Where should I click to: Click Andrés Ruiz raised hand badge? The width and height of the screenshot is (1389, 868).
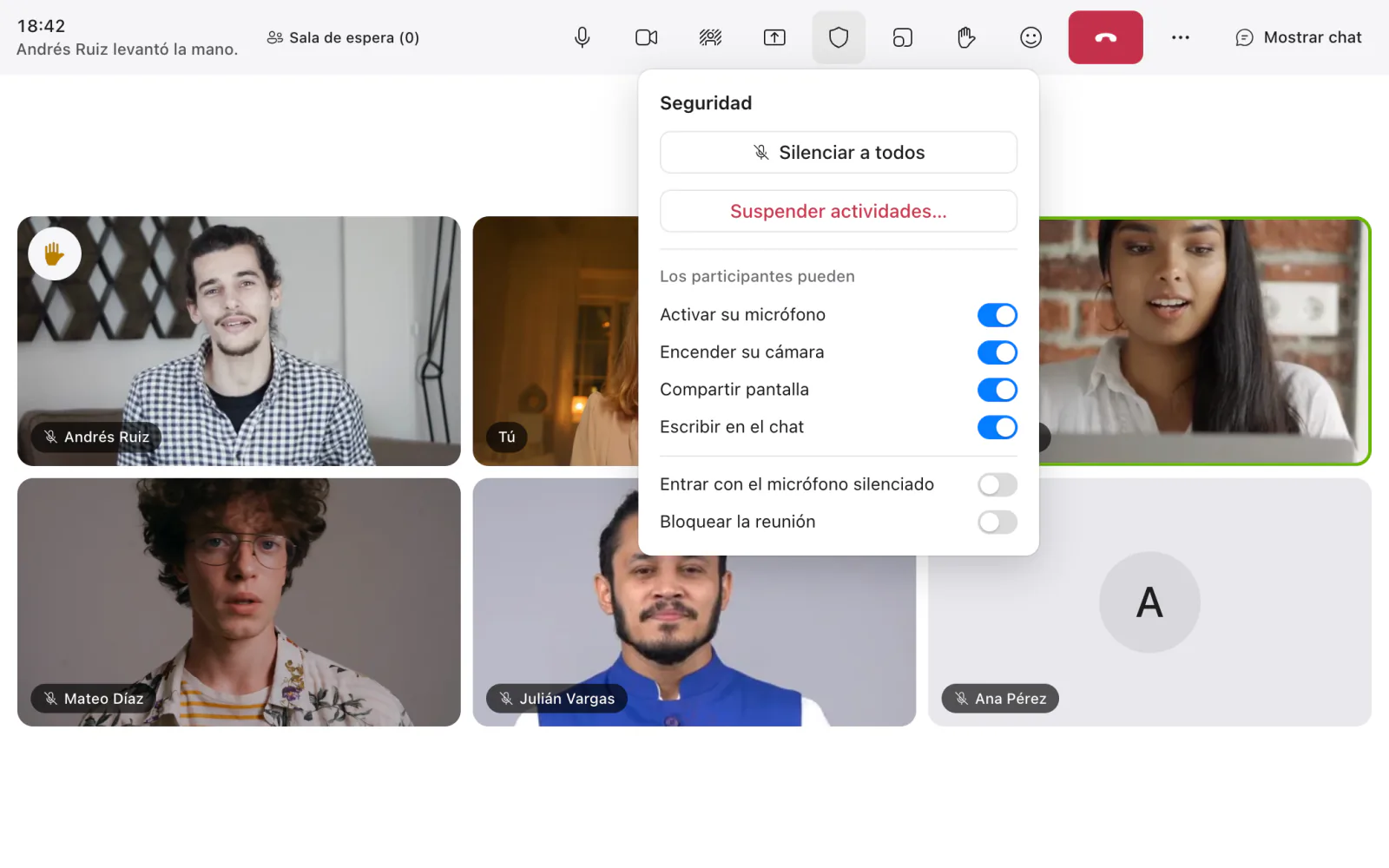pos(55,253)
